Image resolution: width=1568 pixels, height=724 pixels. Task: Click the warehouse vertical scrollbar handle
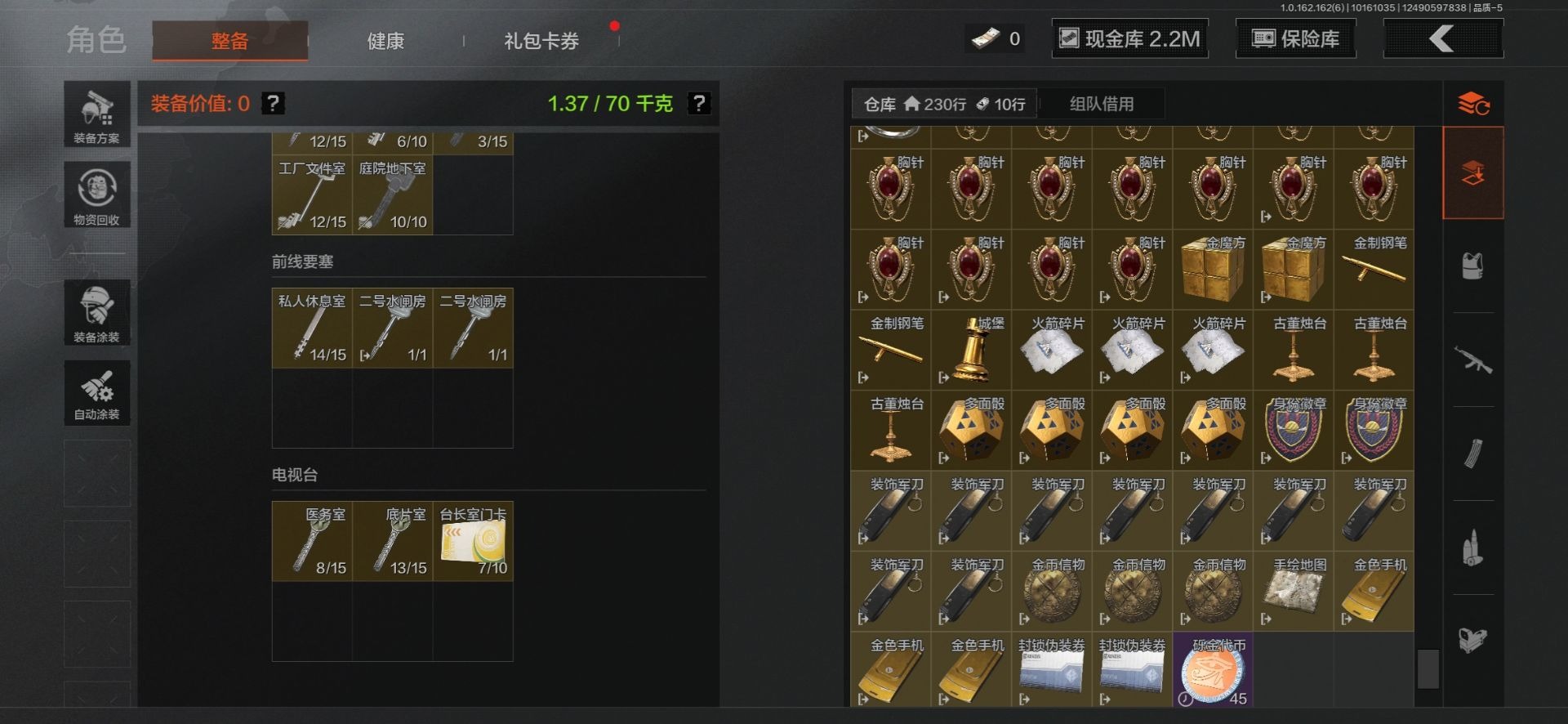pyautogui.click(x=1428, y=668)
